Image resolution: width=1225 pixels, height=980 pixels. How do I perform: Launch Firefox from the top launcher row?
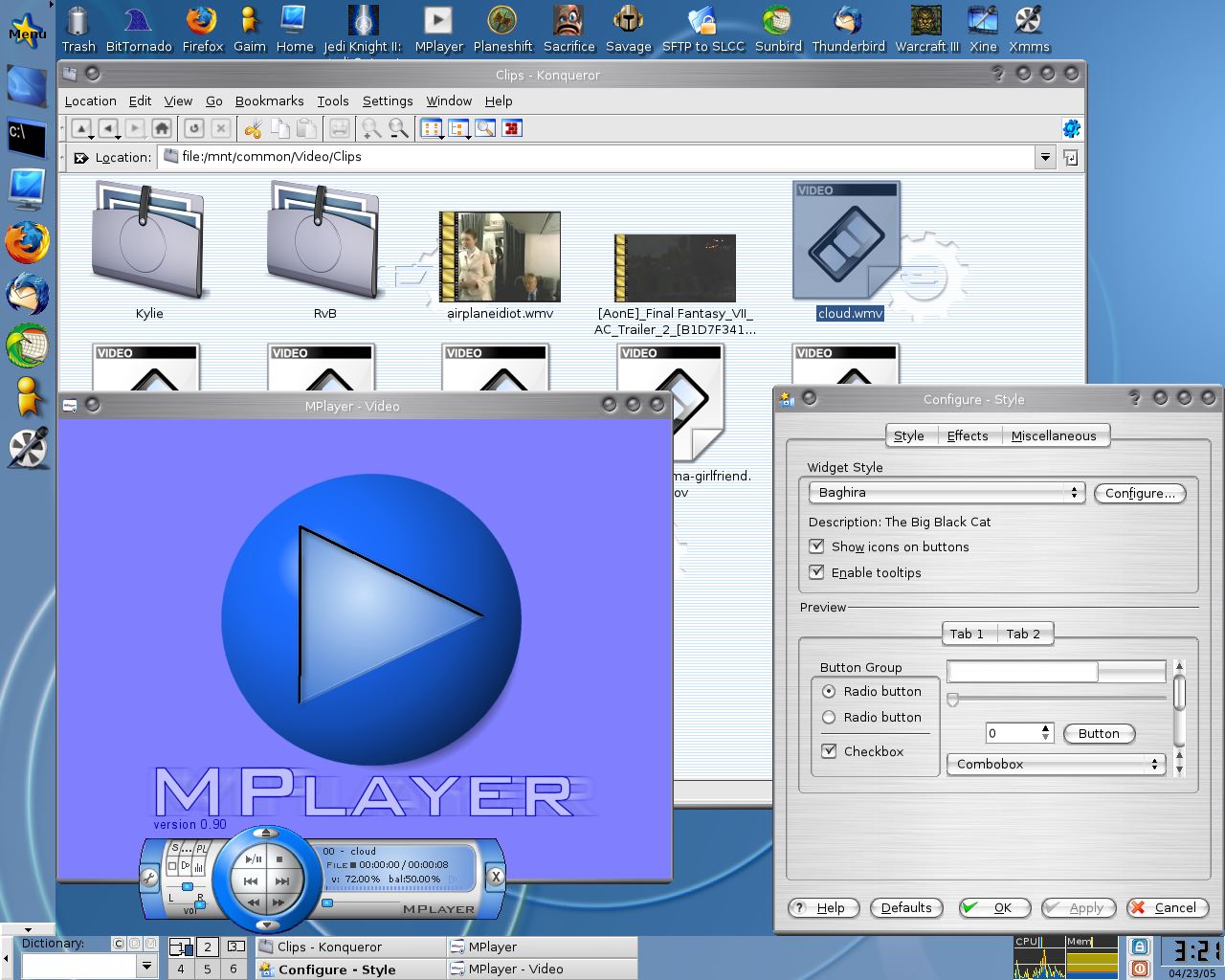pyautogui.click(x=202, y=28)
